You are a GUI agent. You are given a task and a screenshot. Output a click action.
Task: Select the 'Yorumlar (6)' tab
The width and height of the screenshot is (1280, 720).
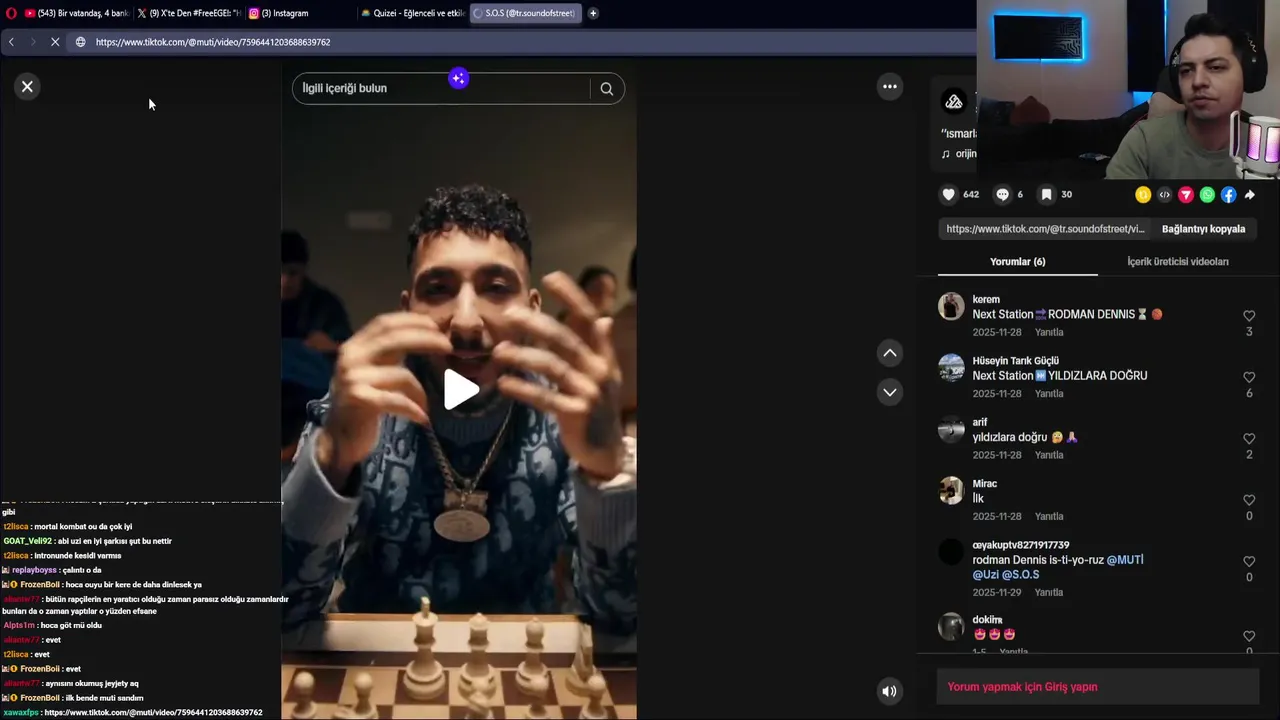1017,262
